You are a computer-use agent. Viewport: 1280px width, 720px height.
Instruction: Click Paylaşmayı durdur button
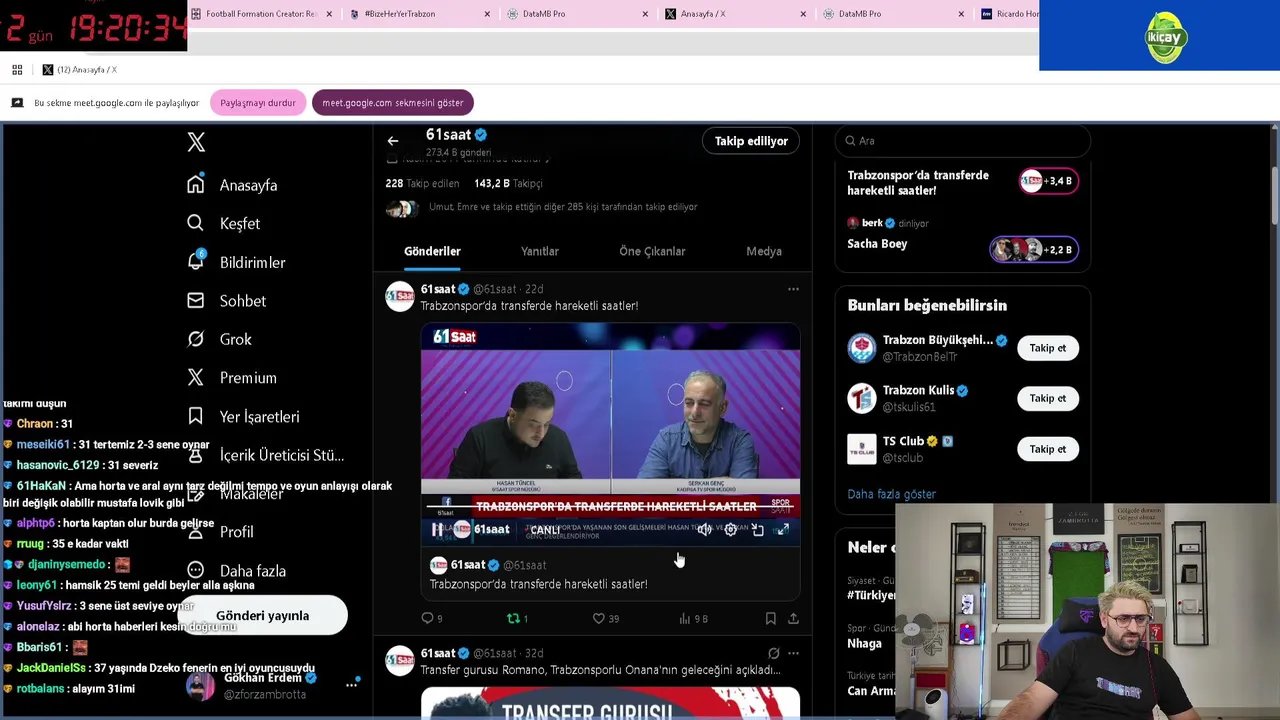pos(257,103)
